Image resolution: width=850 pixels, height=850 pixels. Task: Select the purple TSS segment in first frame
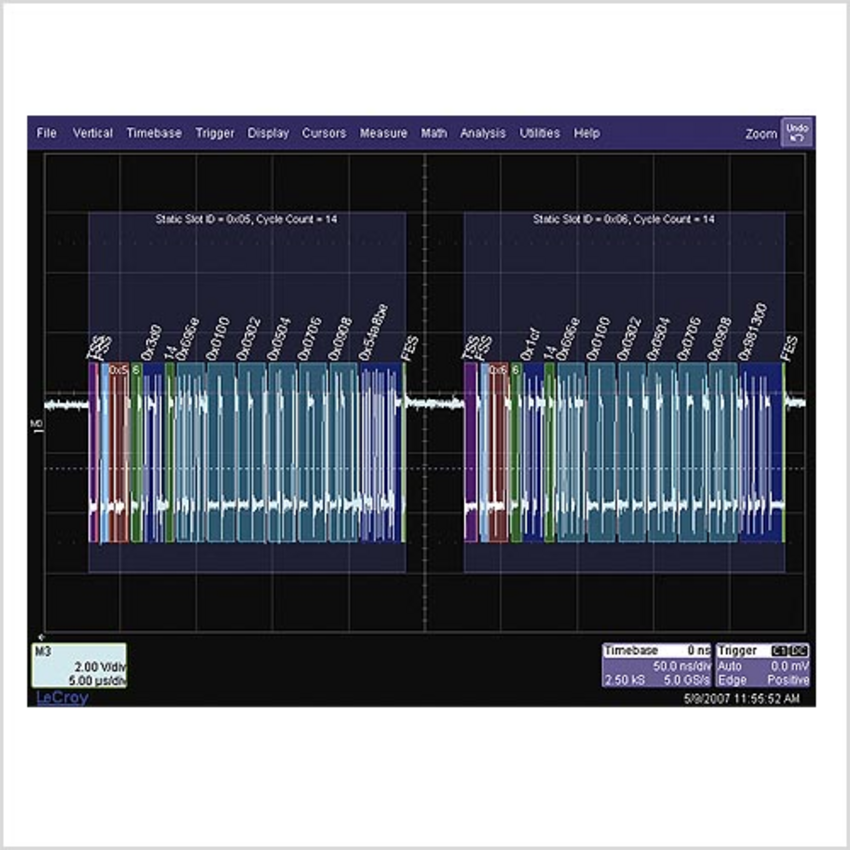tap(93, 452)
